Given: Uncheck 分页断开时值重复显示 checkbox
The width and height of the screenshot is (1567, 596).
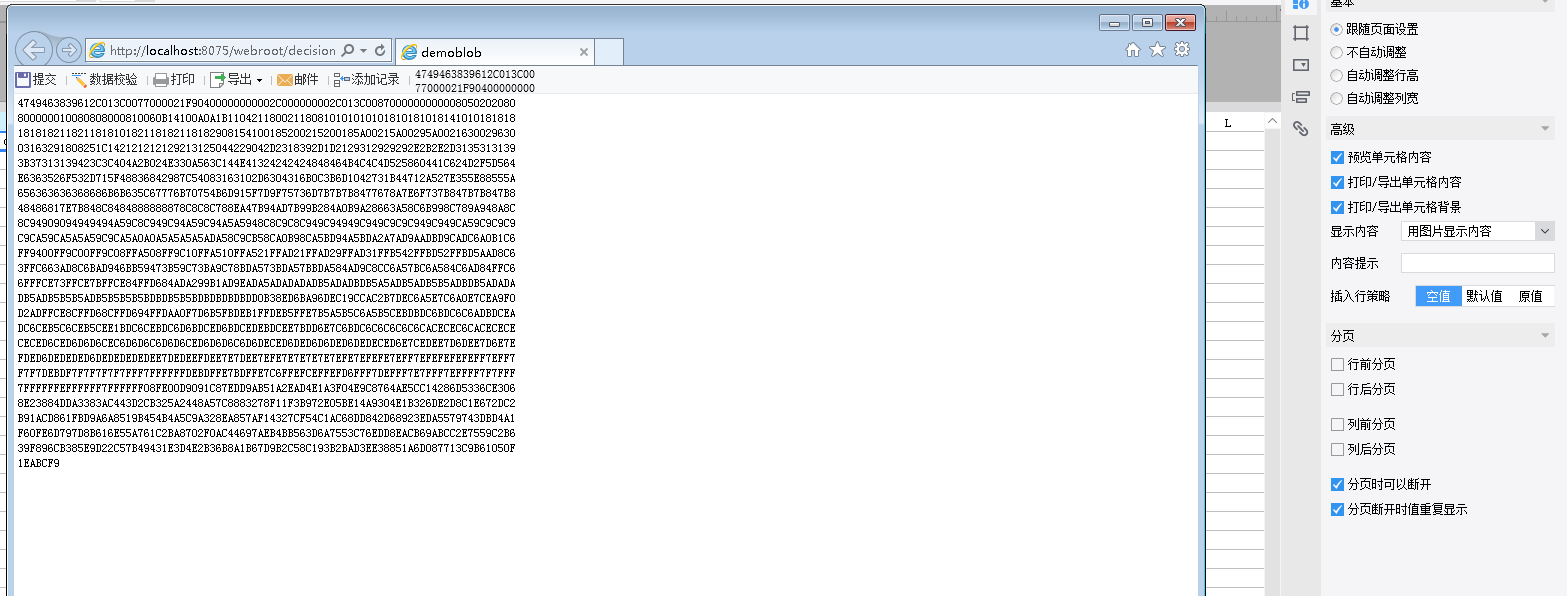Looking at the screenshot, I should click(x=1338, y=509).
